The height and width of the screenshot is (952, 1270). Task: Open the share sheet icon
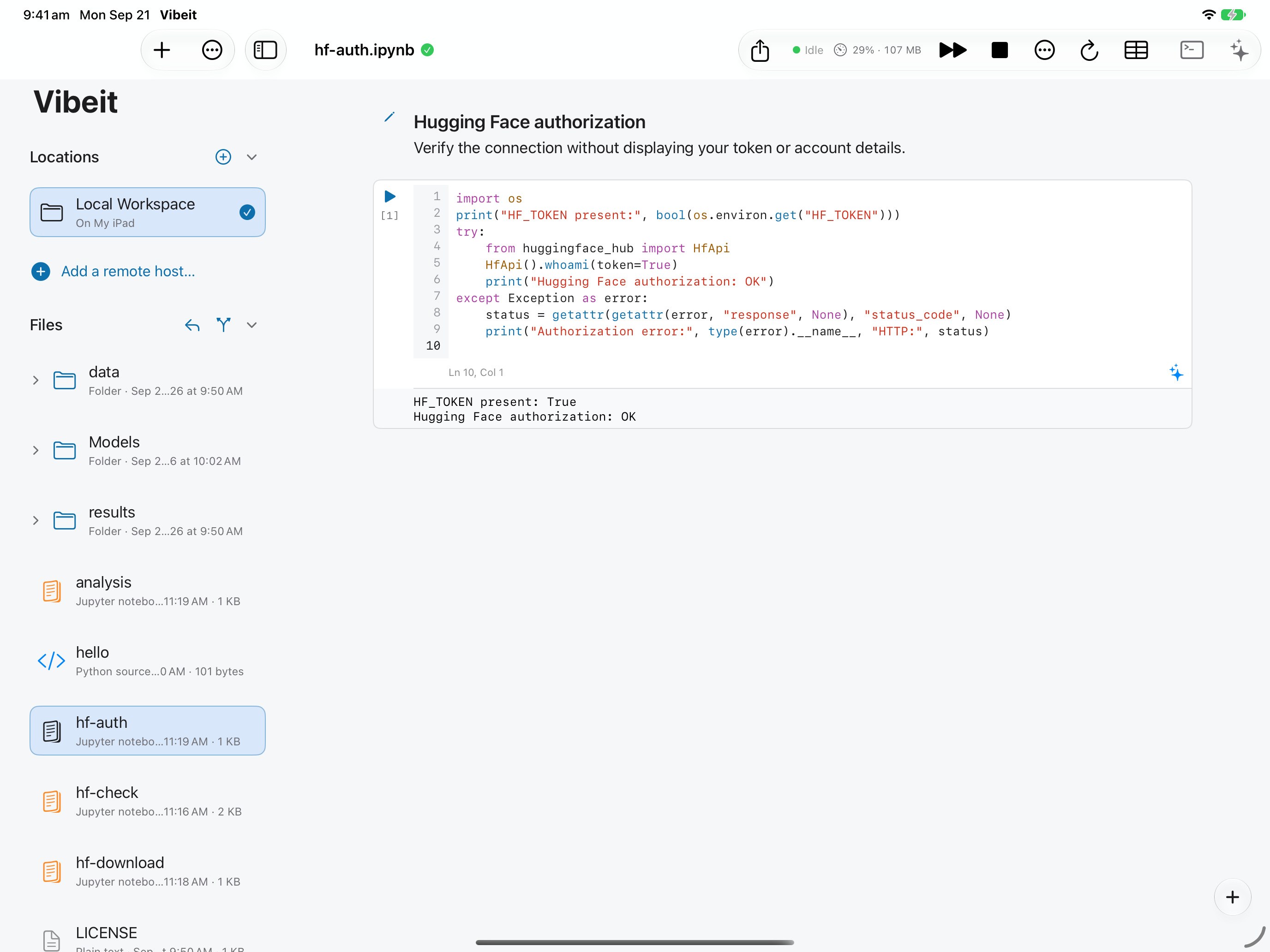pyautogui.click(x=760, y=50)
